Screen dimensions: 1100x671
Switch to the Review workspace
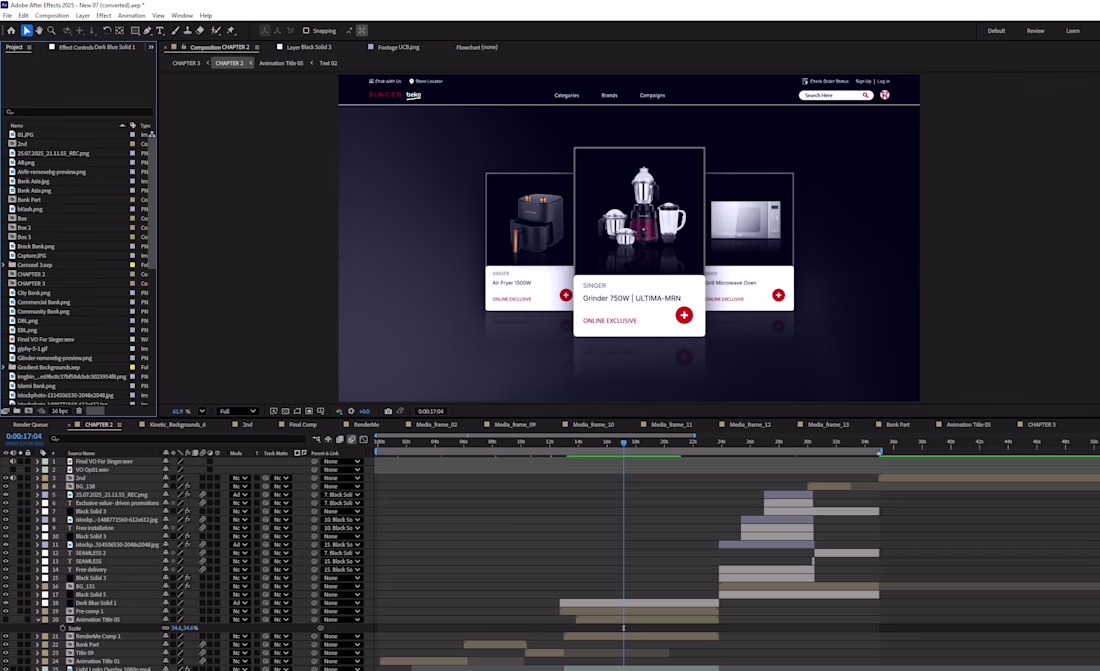point(1035,31)
